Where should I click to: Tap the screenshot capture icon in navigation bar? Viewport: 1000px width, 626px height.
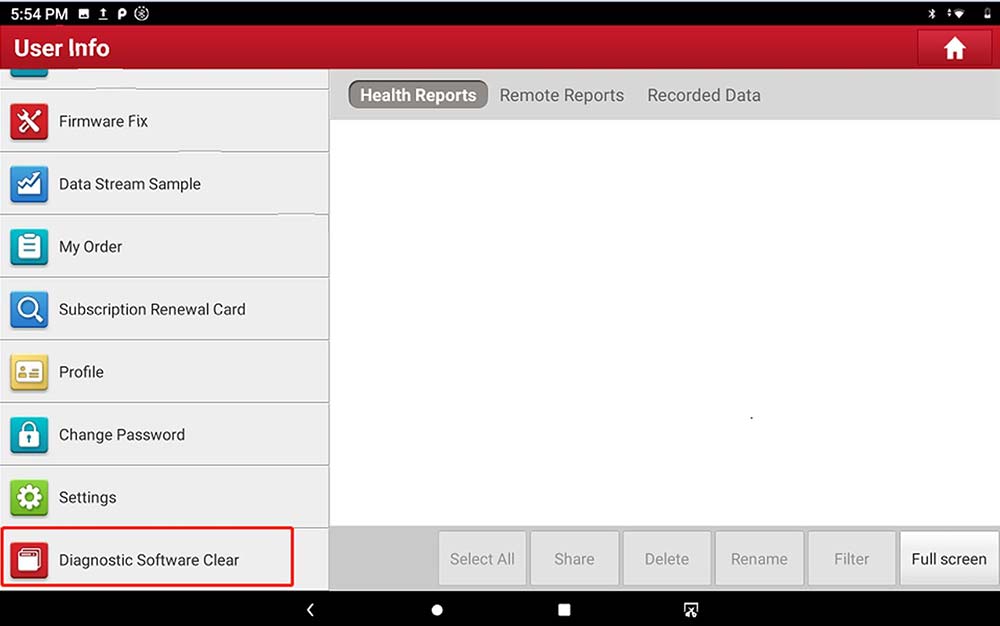[x=691, y=610]
